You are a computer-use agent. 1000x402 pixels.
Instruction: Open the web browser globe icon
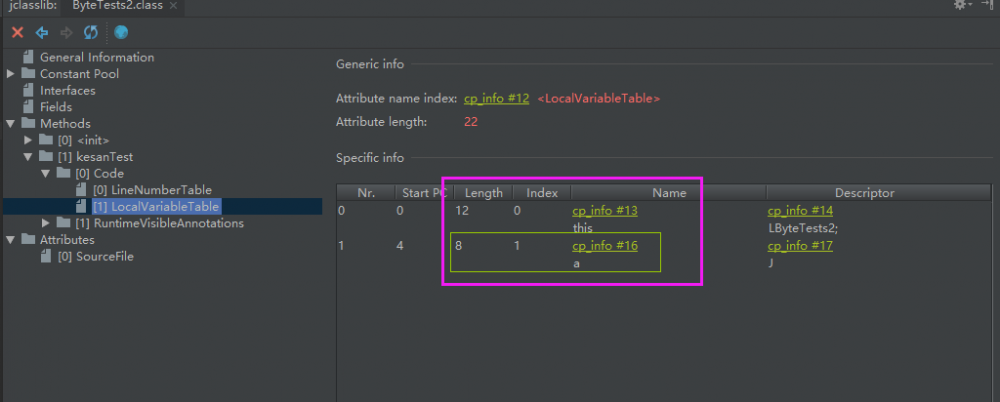[x=121, y=32]
